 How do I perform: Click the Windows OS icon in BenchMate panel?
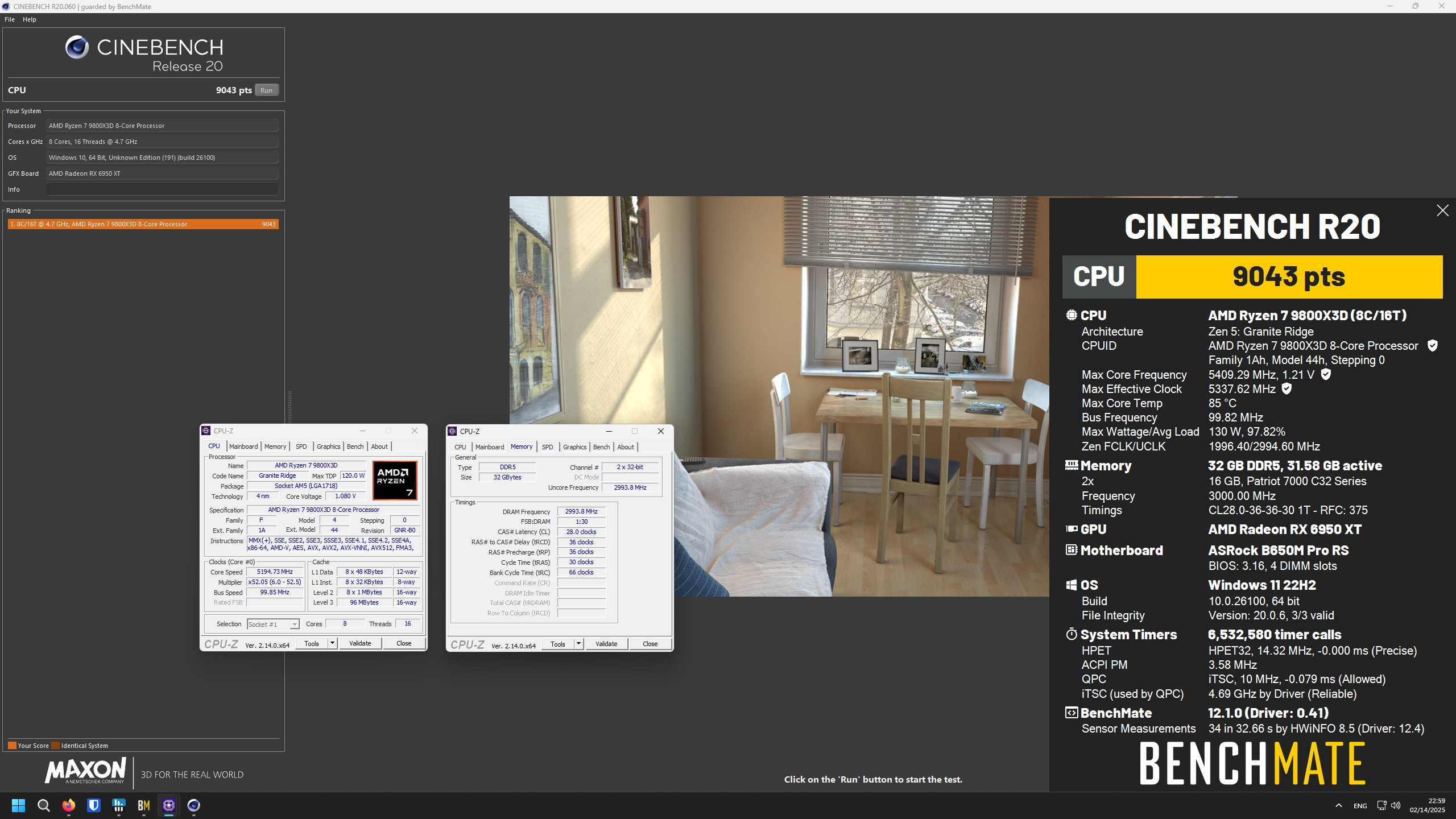coord(1072,585)
